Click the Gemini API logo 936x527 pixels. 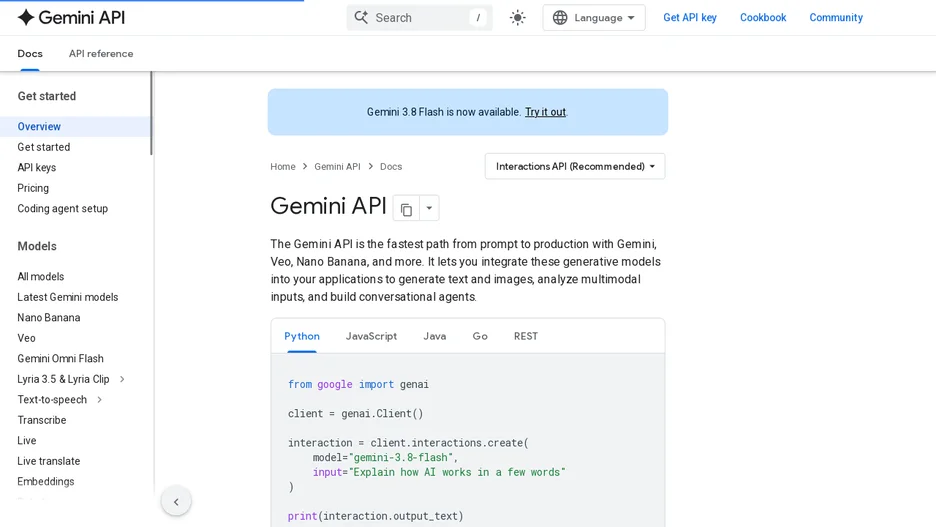tap(71, 17)
